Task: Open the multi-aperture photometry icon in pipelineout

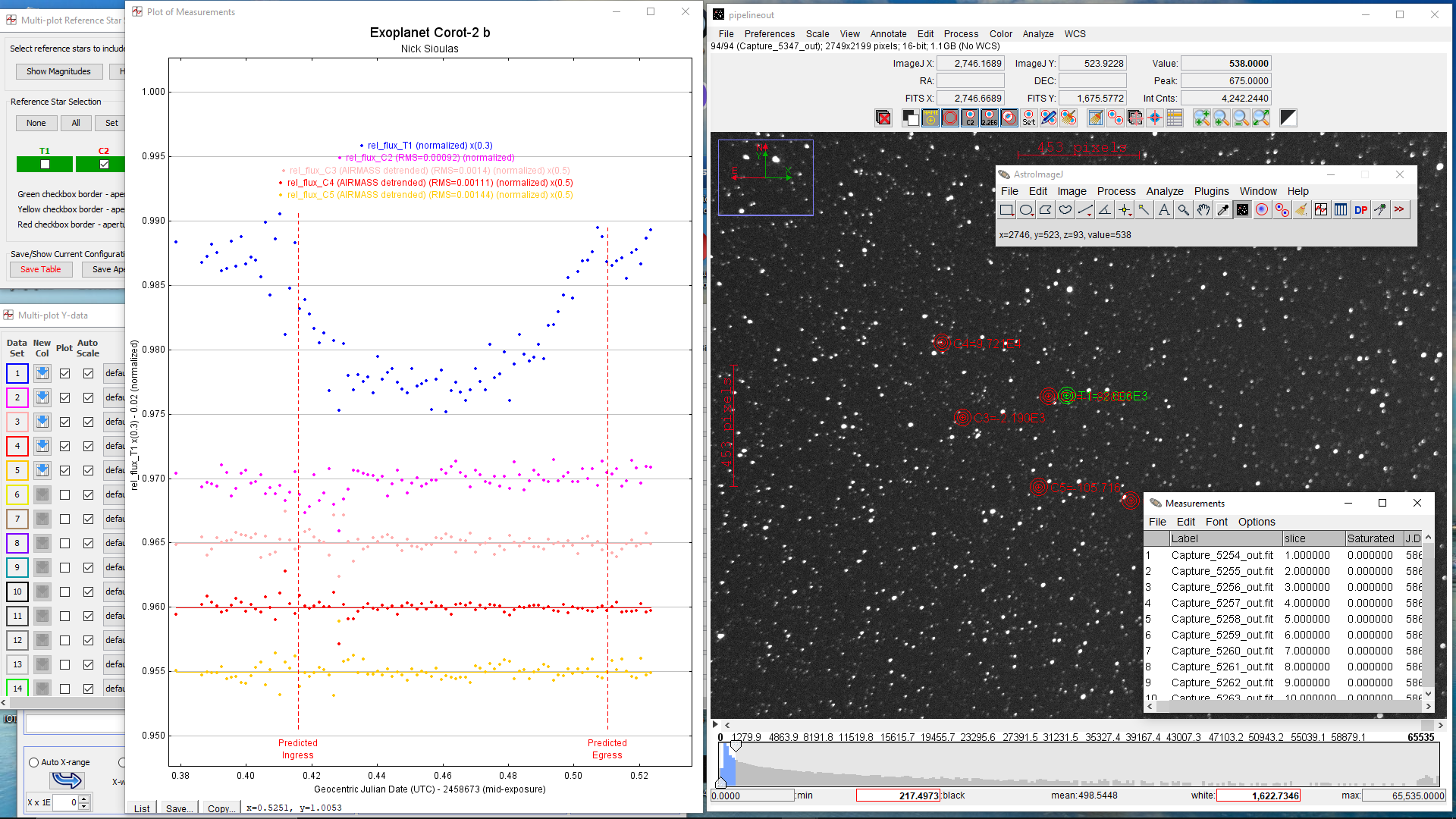Action: (1116, 118)
